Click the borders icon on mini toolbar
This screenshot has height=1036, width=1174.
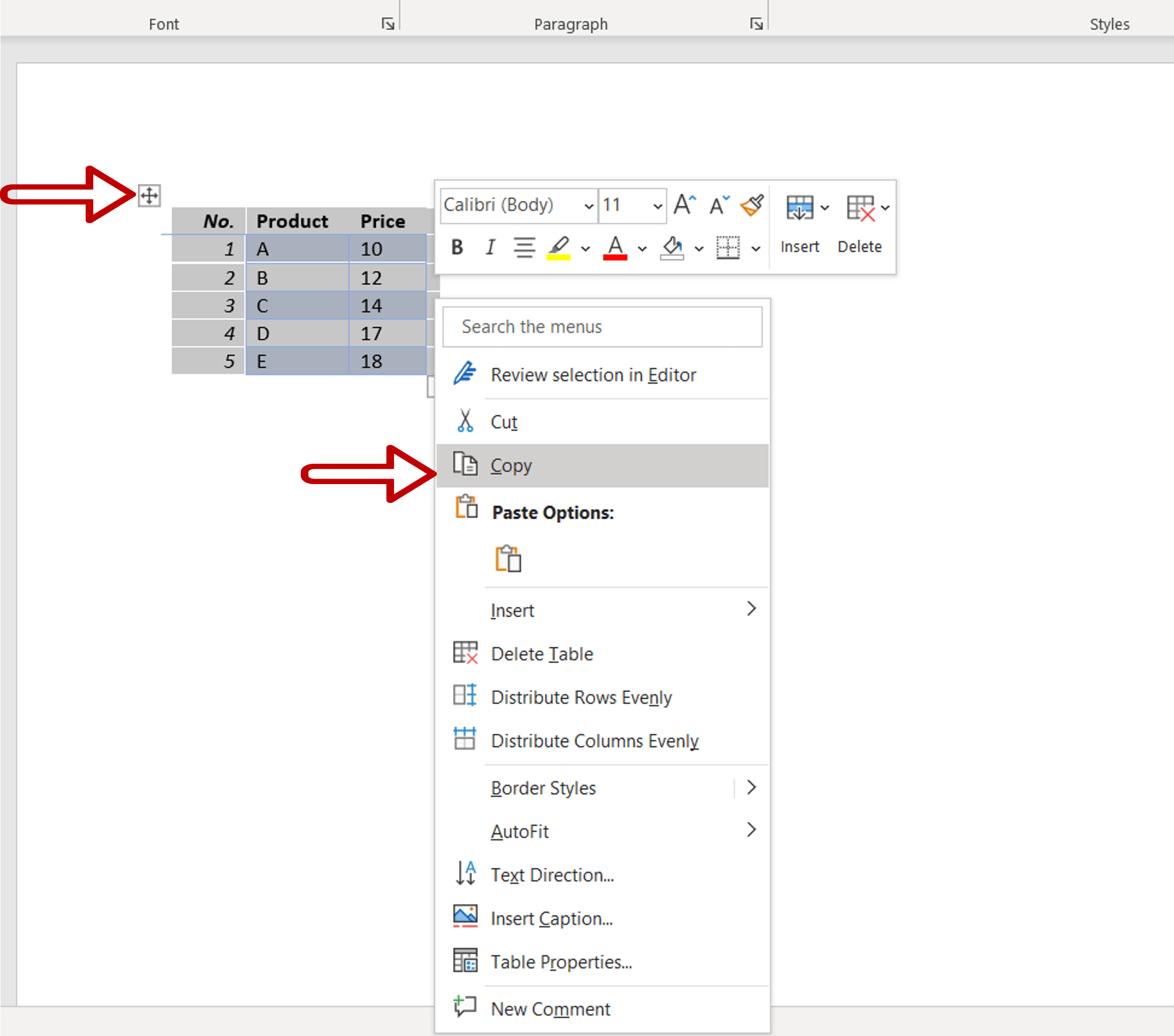(x=728, y=248)
